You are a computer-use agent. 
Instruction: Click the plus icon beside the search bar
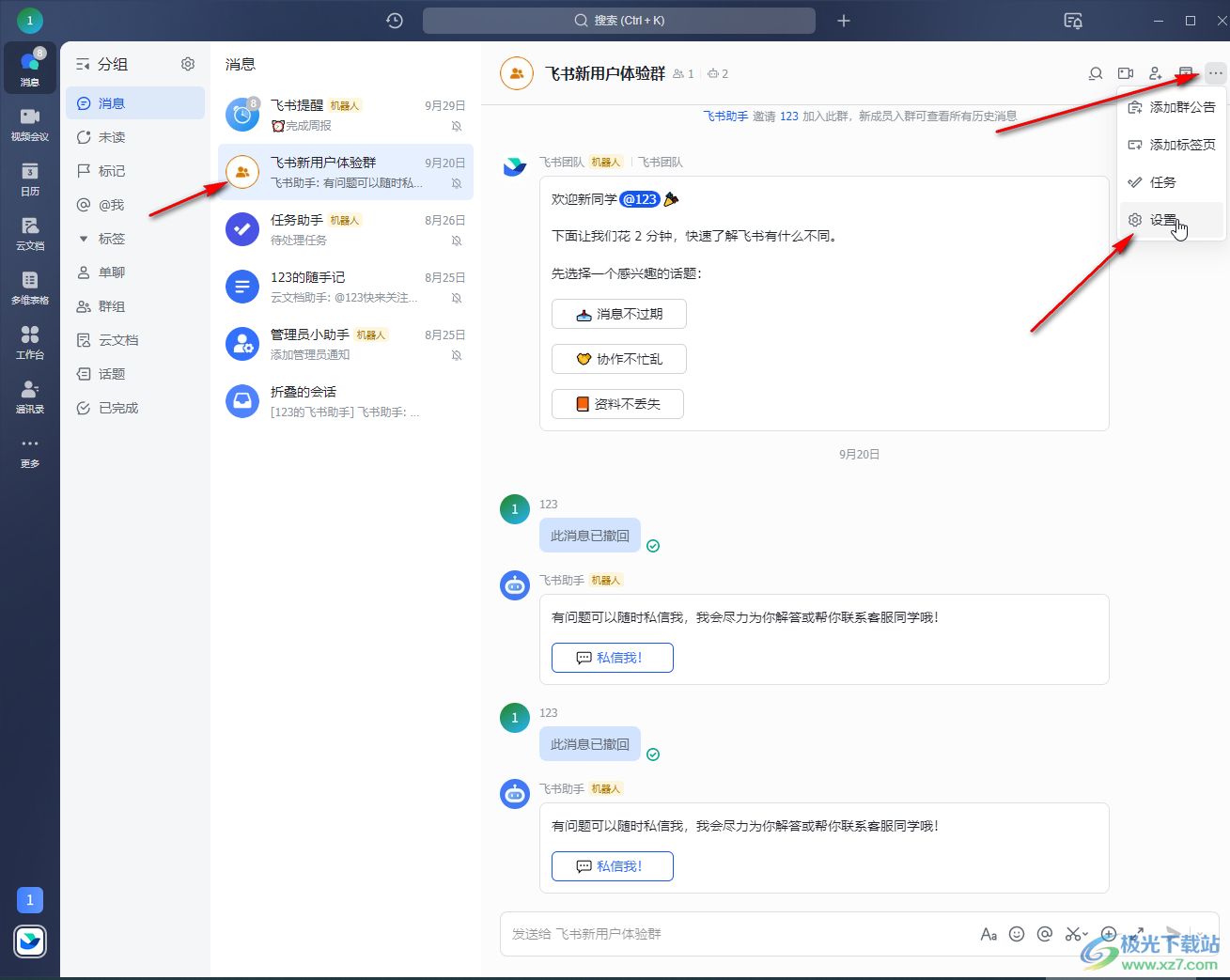(844, 21)
